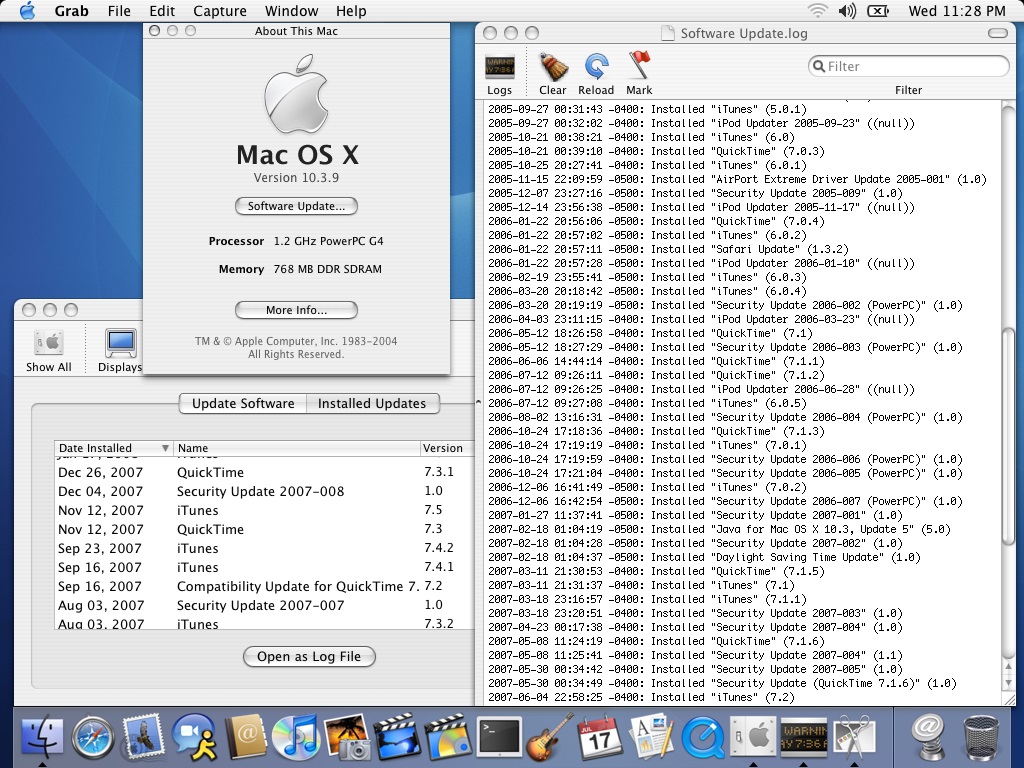The height and width of the screenshot is (768, 1024).
Task: Insert a Mark in the log
Action: [x=639, y=74]
